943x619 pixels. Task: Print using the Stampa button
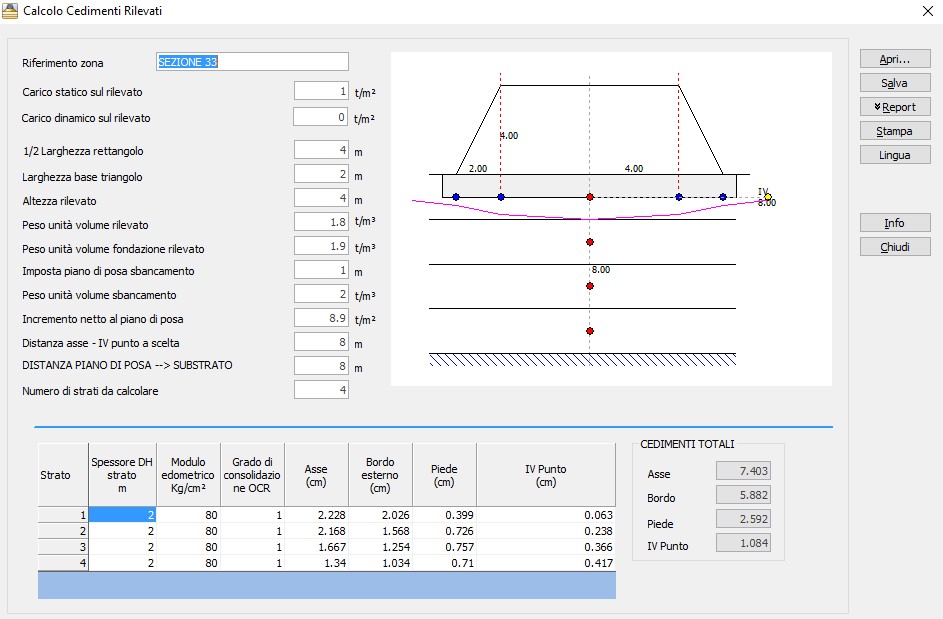[895, 131]
